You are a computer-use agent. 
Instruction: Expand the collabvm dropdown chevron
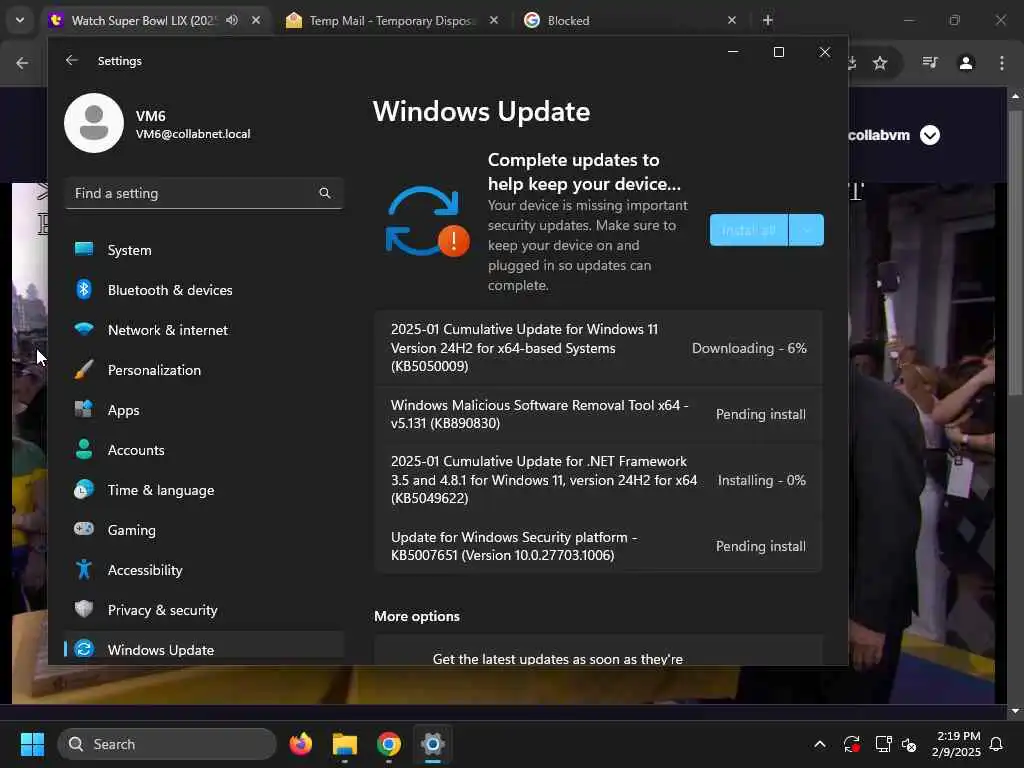click(930, 135)
